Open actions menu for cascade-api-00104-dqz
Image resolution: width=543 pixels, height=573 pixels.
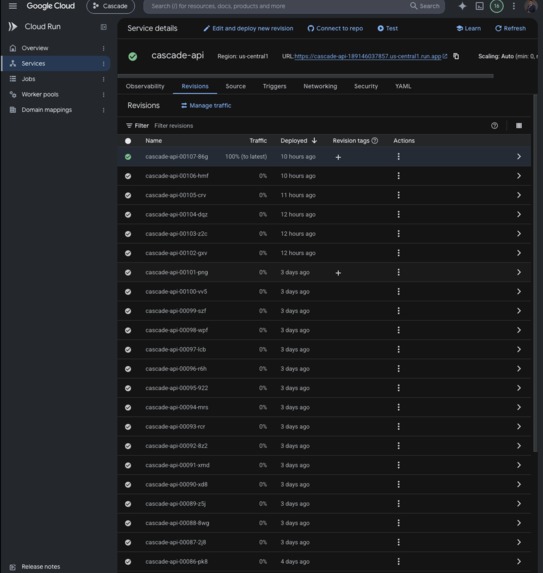[x=399, y=214]
